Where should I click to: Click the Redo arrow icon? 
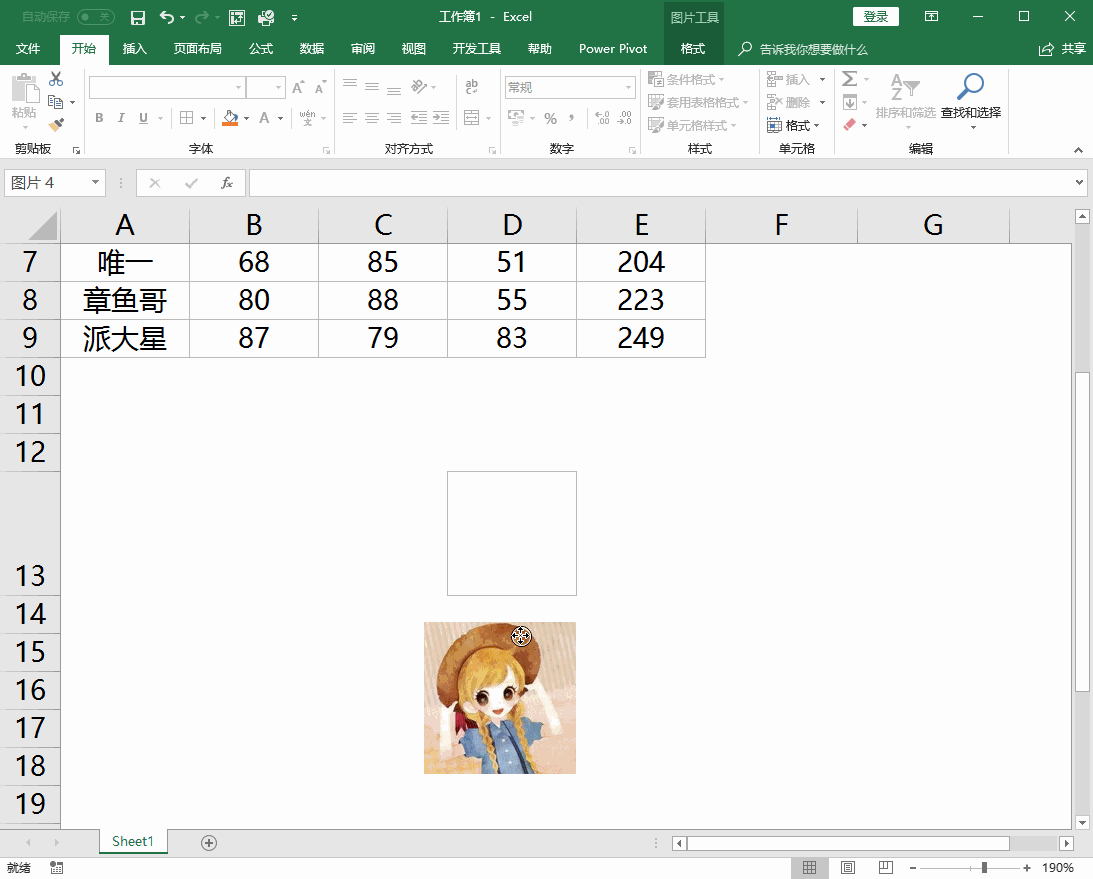tap(201, 17)
